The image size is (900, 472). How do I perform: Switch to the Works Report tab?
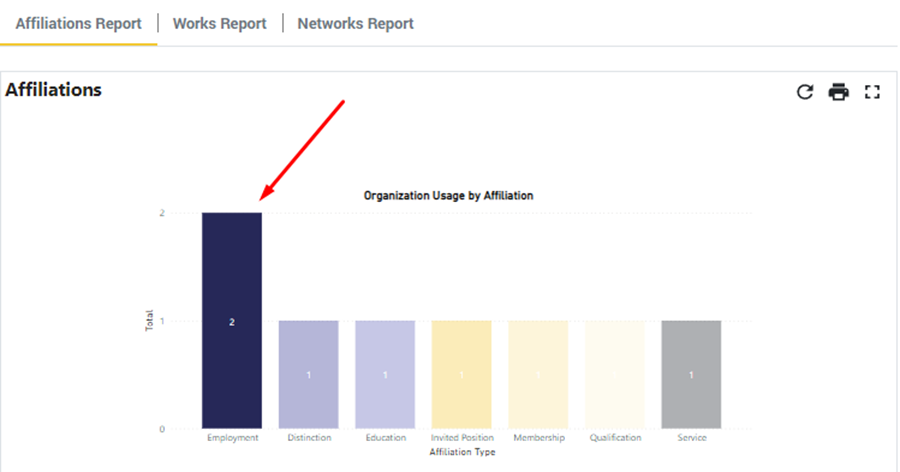(219, 23)
